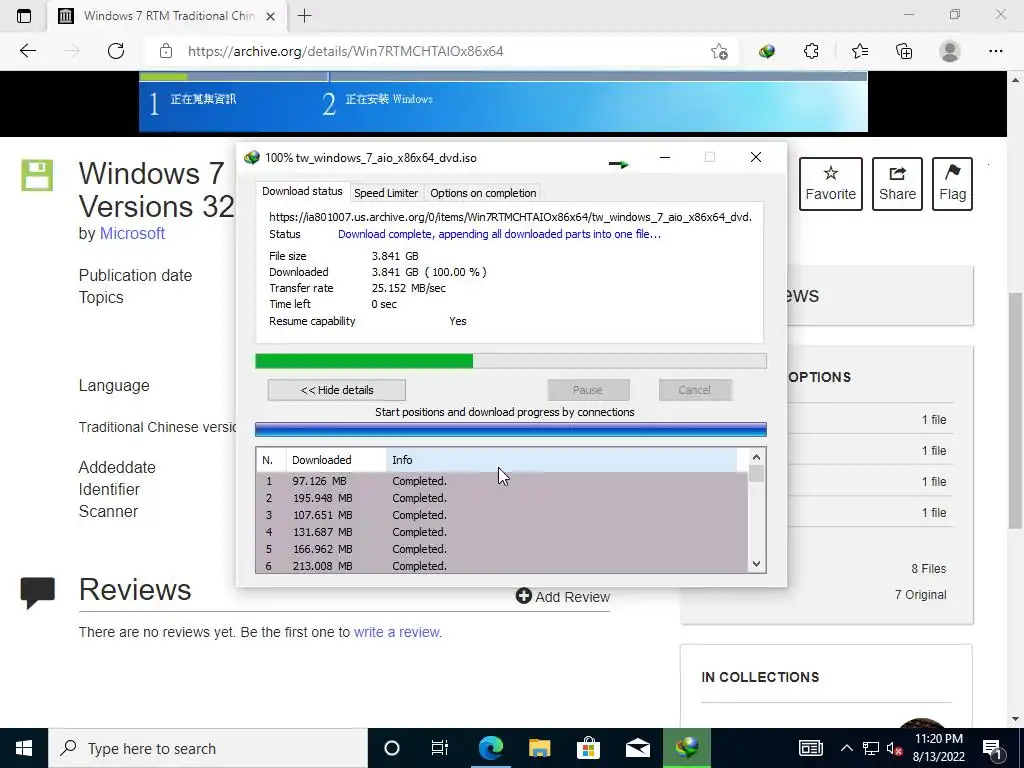Click the Share button on archive page
This screenshot has height=768, width=1024.
click(x=897, y=184)
